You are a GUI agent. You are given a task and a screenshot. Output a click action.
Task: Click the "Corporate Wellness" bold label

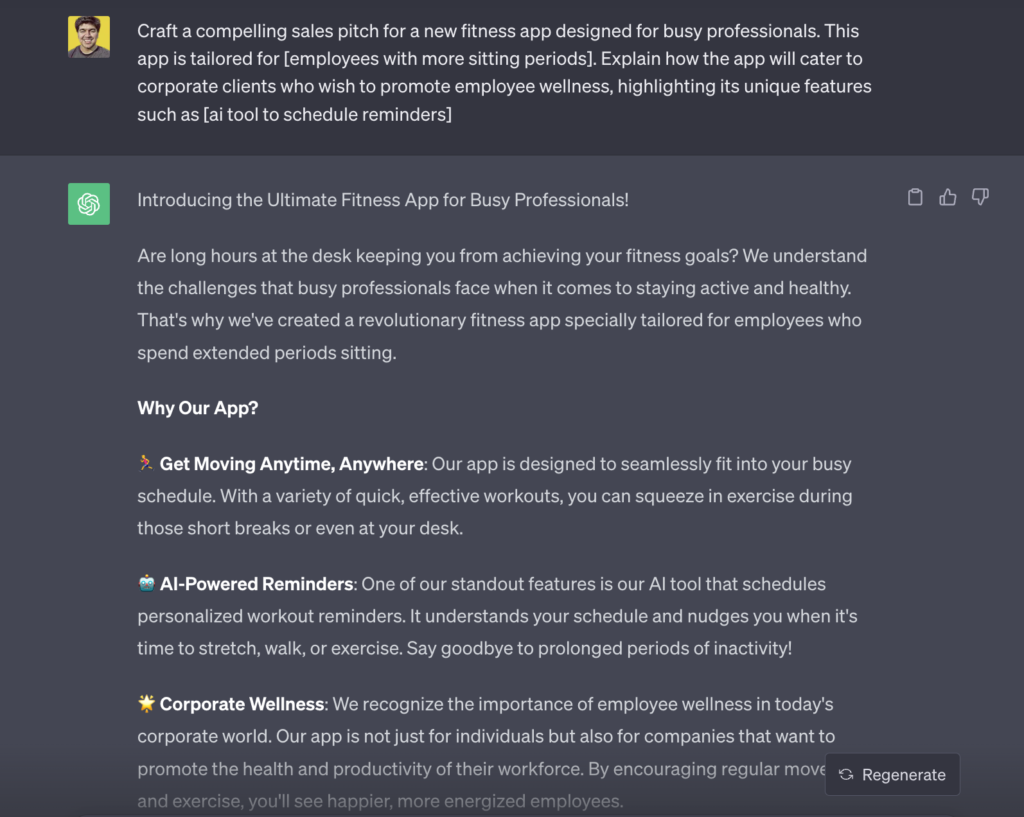pyautogui.click(x=242, y=704)
